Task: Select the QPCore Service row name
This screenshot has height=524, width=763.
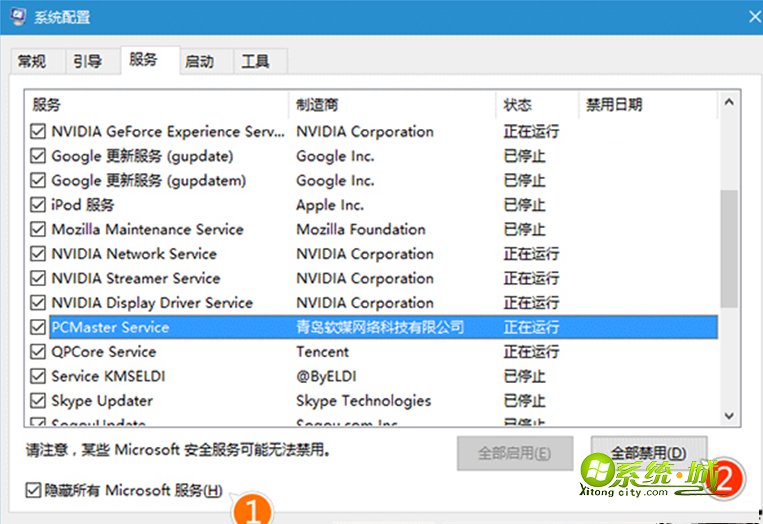Action: tap(104, 351)
